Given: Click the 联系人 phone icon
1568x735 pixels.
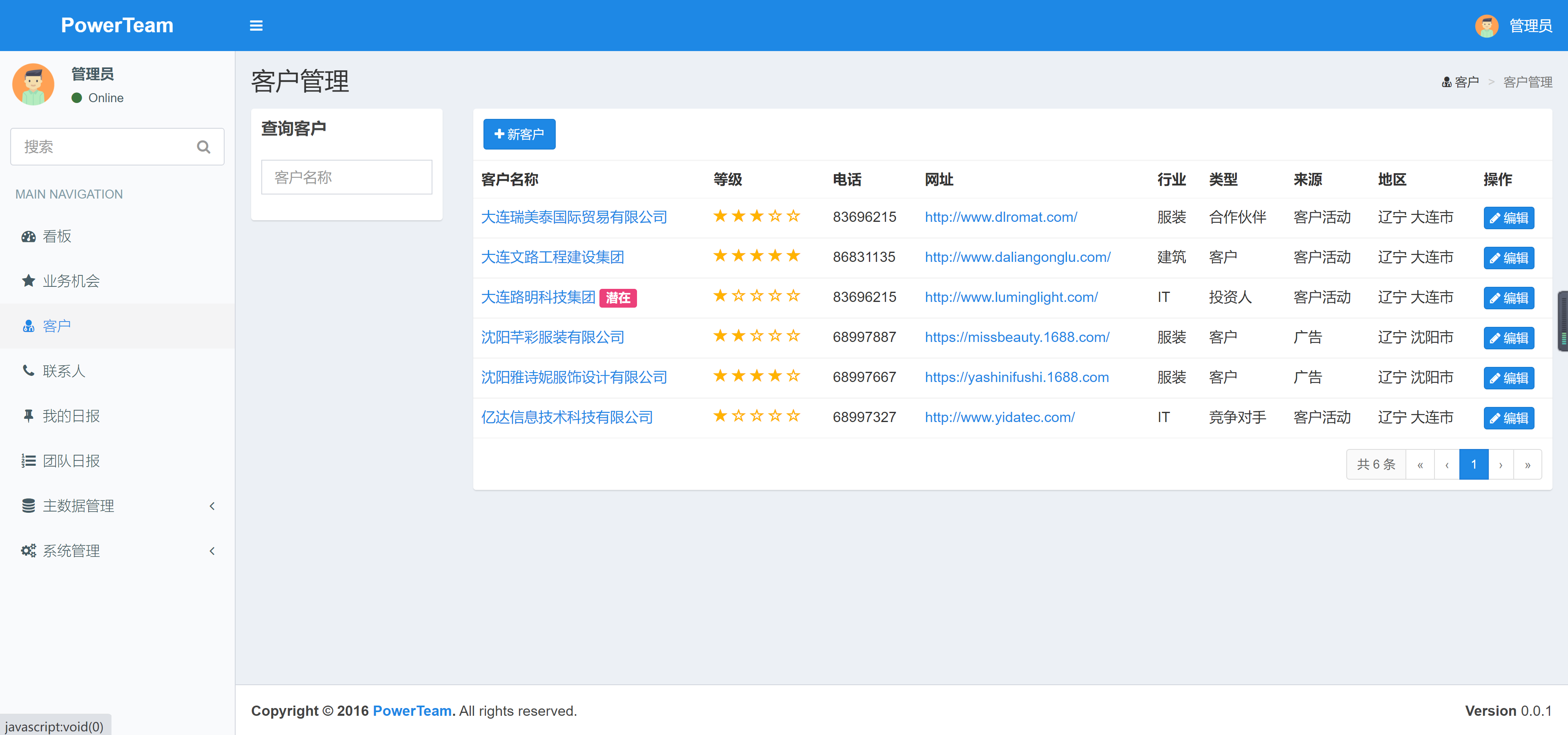Looking at the screenshot, I should 28,370.
